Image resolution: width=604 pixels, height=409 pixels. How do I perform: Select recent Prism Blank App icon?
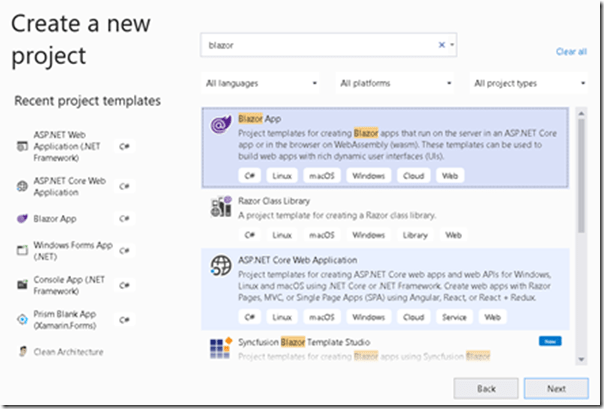click(x=21, y=317)
